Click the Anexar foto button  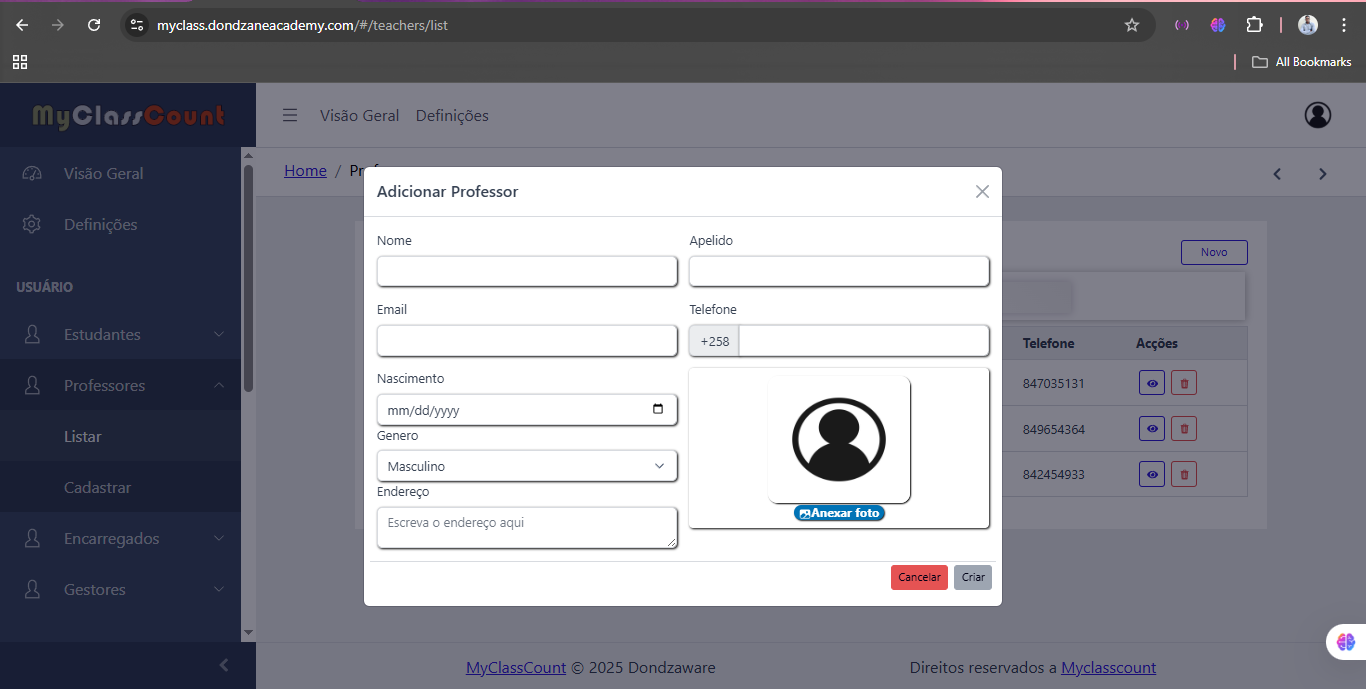click(839, 513)
